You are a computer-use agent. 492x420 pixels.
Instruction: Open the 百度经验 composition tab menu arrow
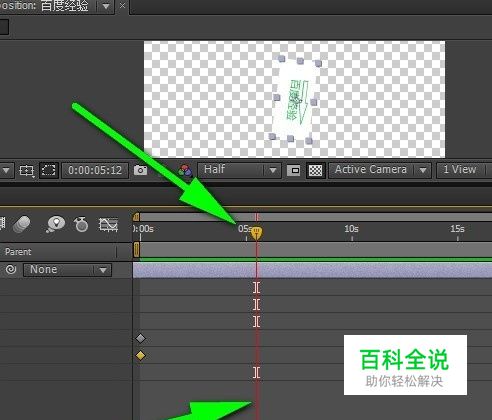tap(106, 6)
